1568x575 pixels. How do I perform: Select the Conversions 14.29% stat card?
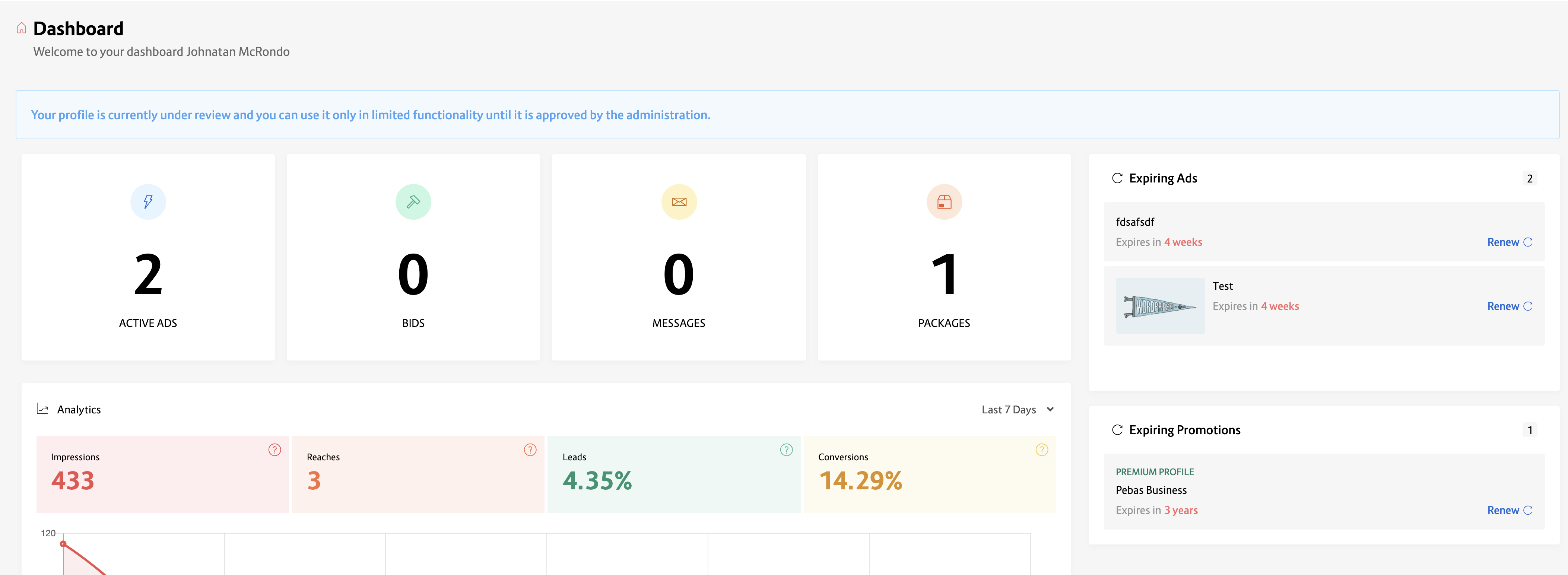coord(929,474)
